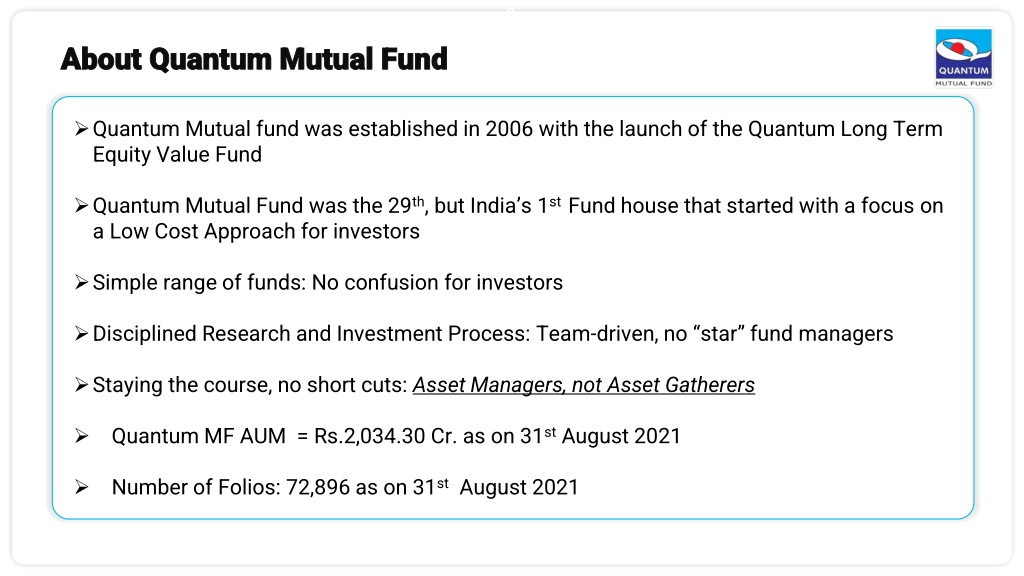Click the arrow bullet before 'Quantum Mutual fund was established'
This screenshot has width=1024, height=576.
click(81, 129)
